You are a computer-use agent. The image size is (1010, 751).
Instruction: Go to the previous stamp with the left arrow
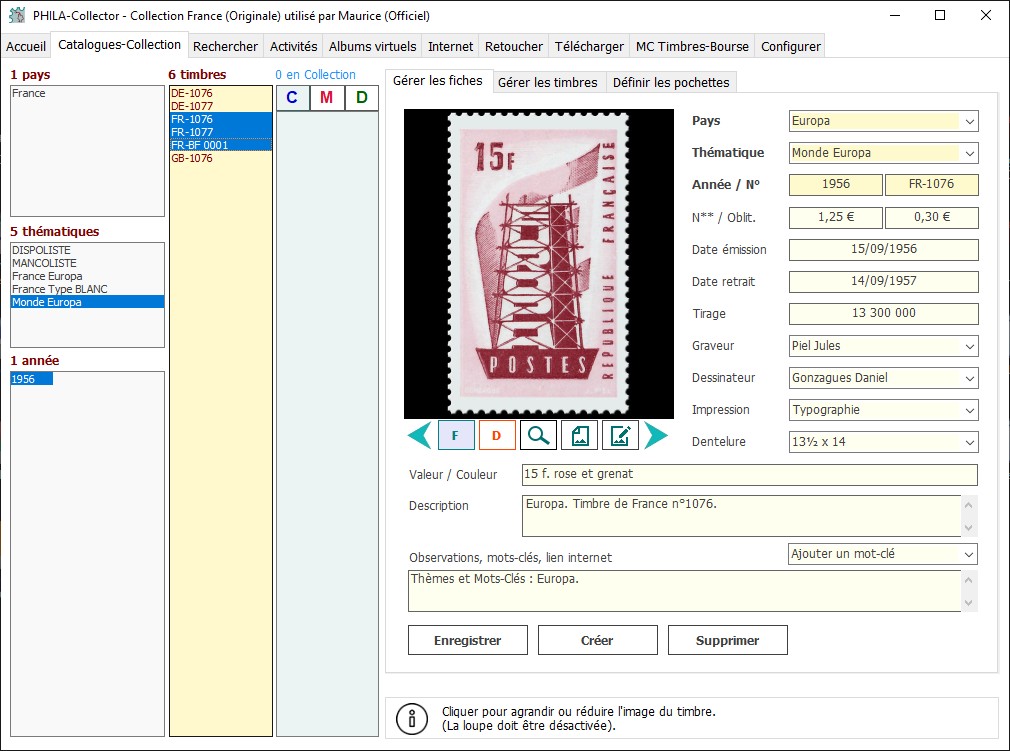[420, 435]
